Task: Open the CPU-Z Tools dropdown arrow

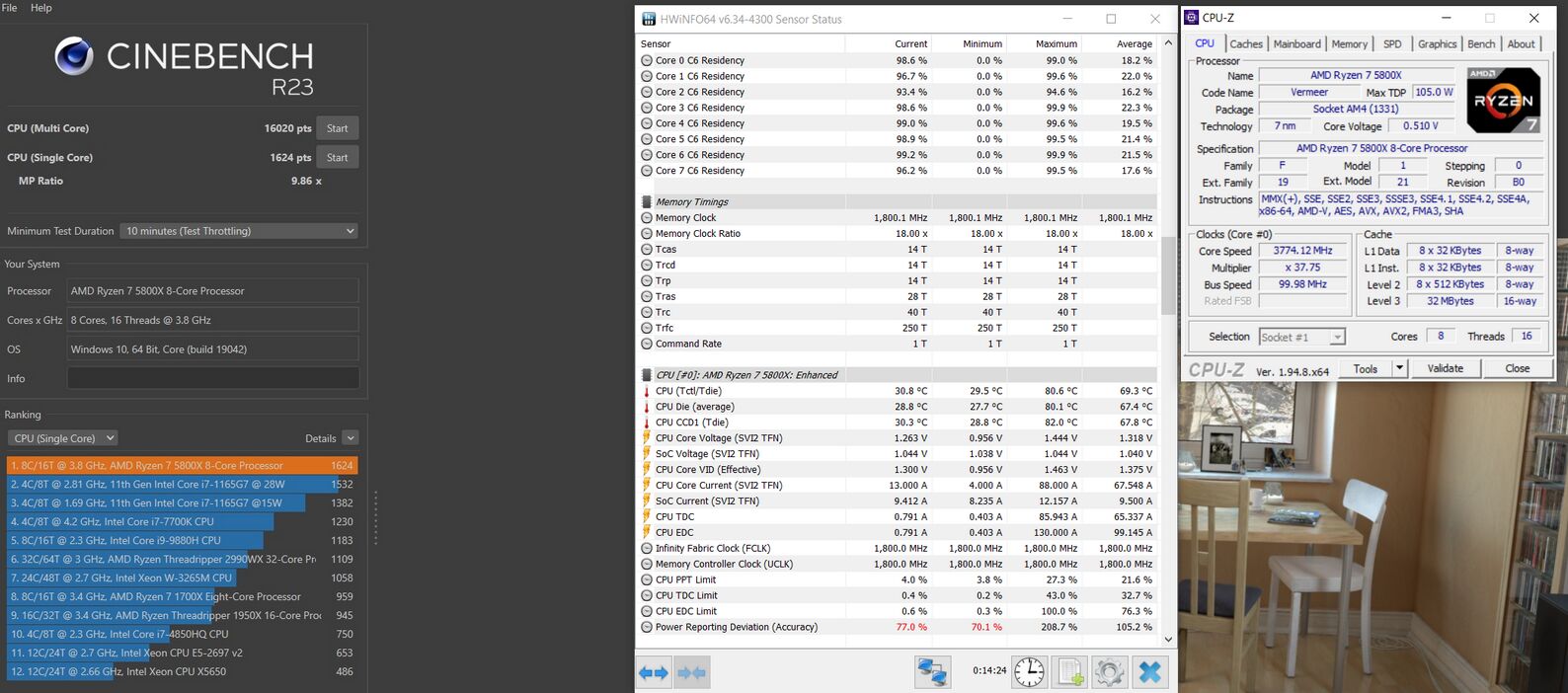Action: click(x=1399, y=368)
